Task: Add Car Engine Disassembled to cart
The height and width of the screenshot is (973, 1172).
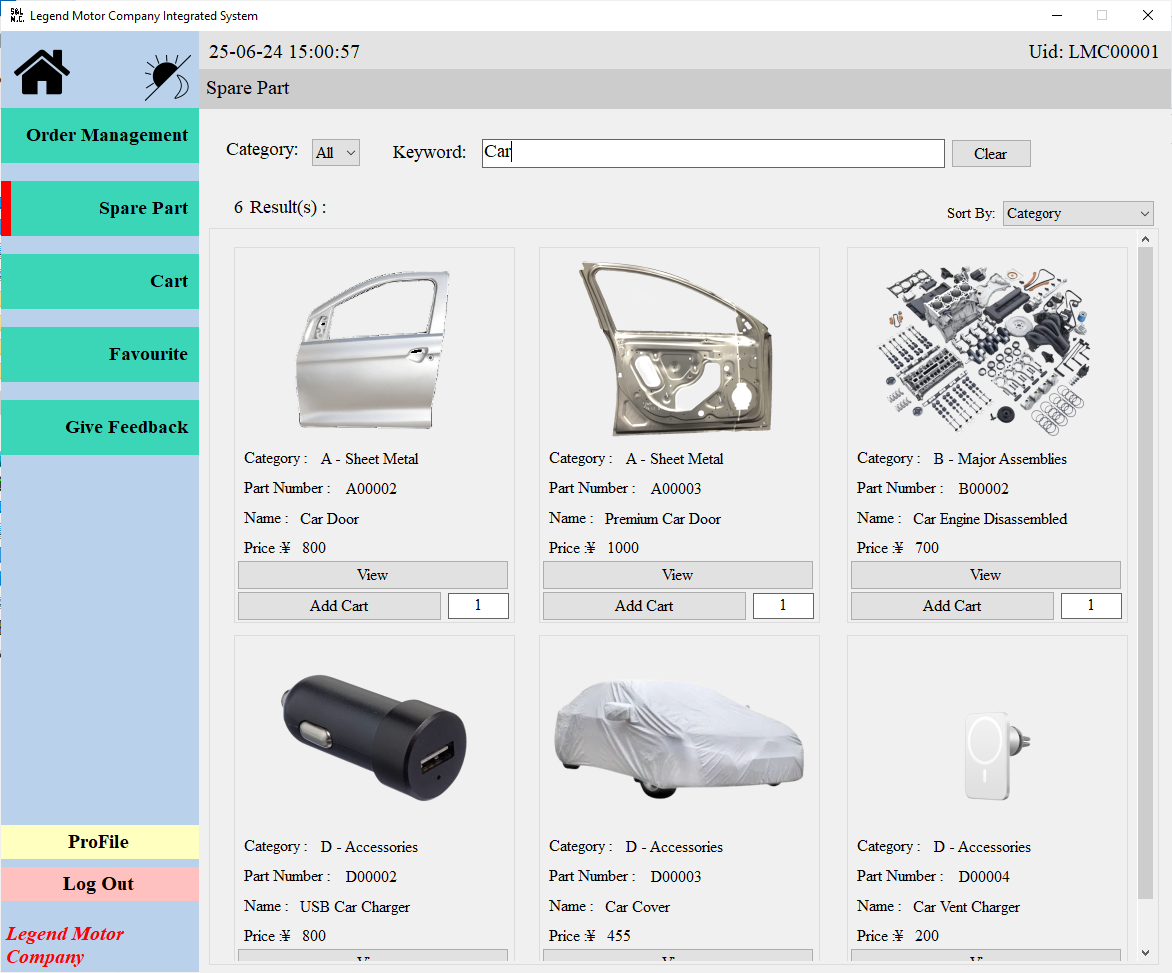Action: 952,605
